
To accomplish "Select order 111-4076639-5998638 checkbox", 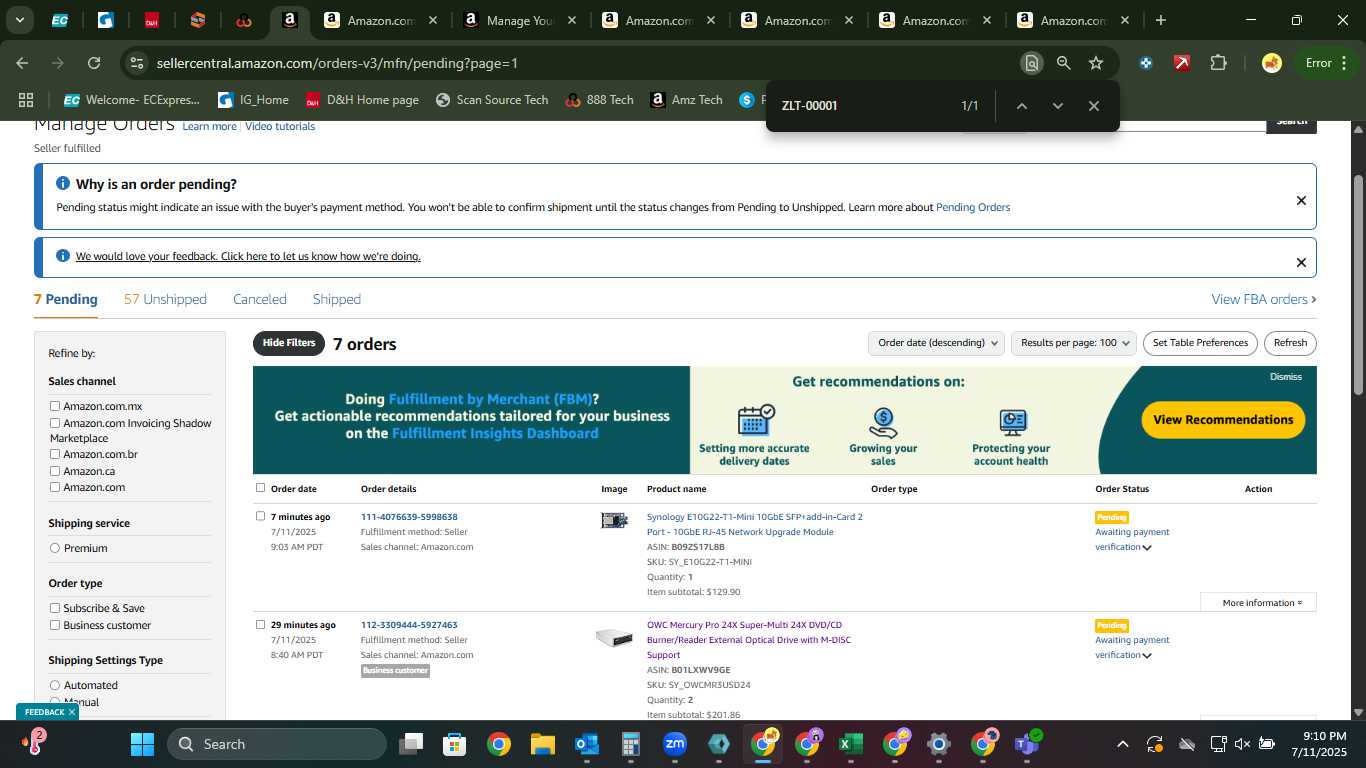I will tap(261, 516).
